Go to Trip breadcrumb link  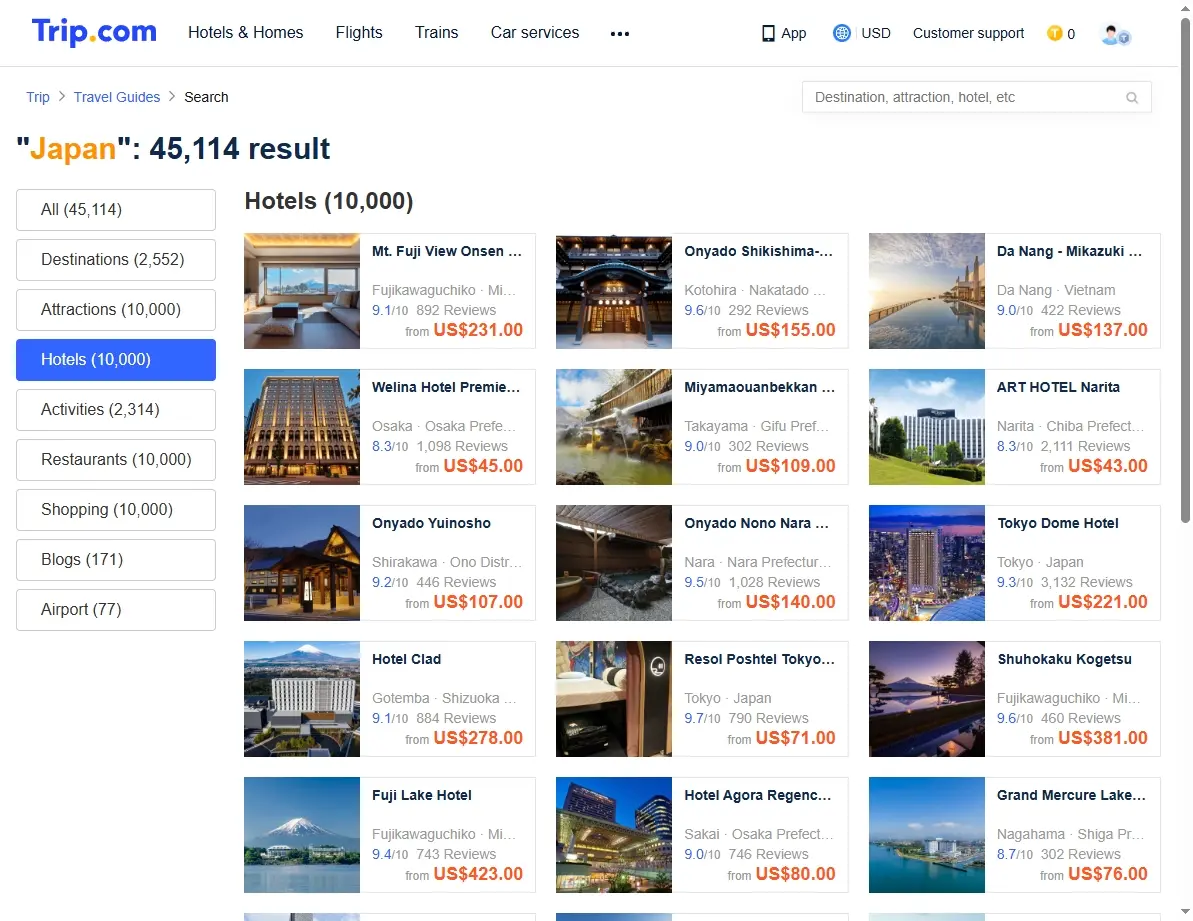point(37,97)
